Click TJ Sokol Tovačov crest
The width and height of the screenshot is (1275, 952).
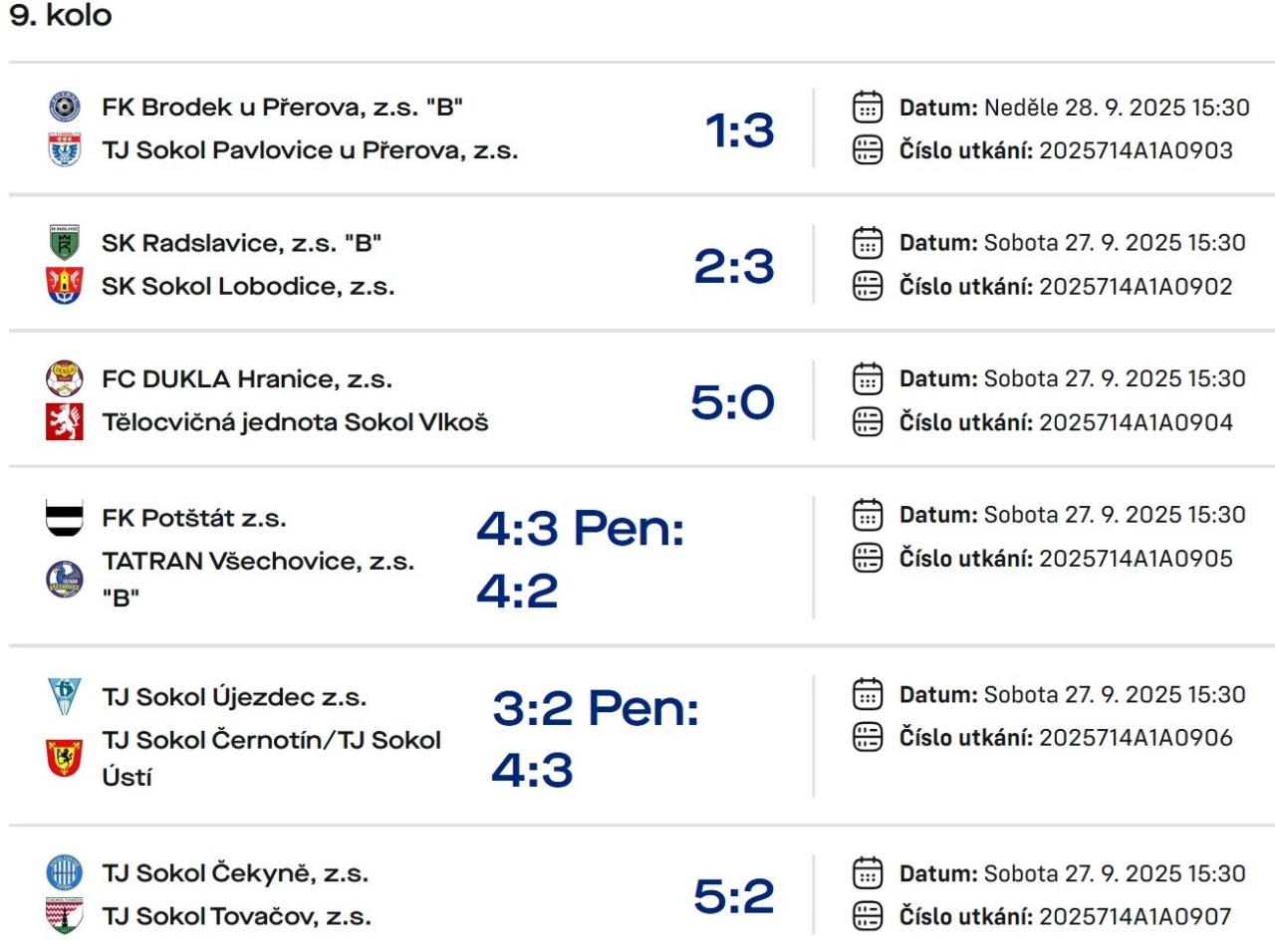point(65,916)
